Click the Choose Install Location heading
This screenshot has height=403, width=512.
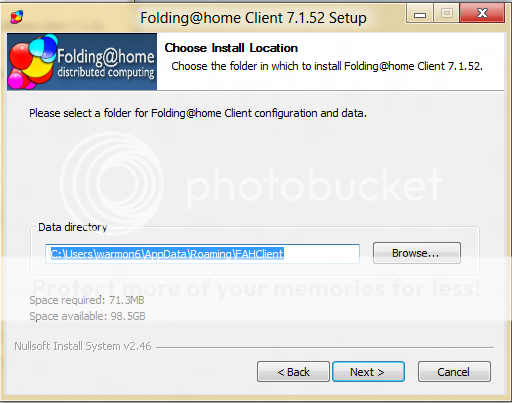[231, 48]
